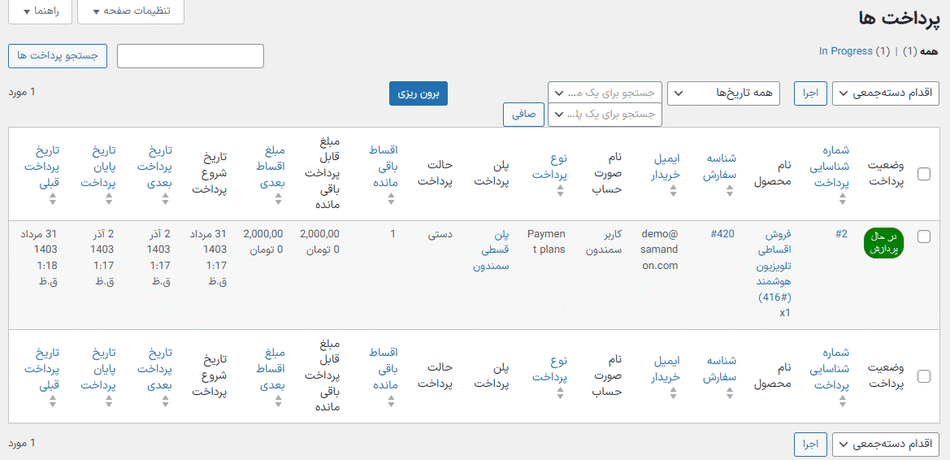Sort by header نوع پرداخت label
This screenshot has width=950, height=460.
tap(550, 167)
